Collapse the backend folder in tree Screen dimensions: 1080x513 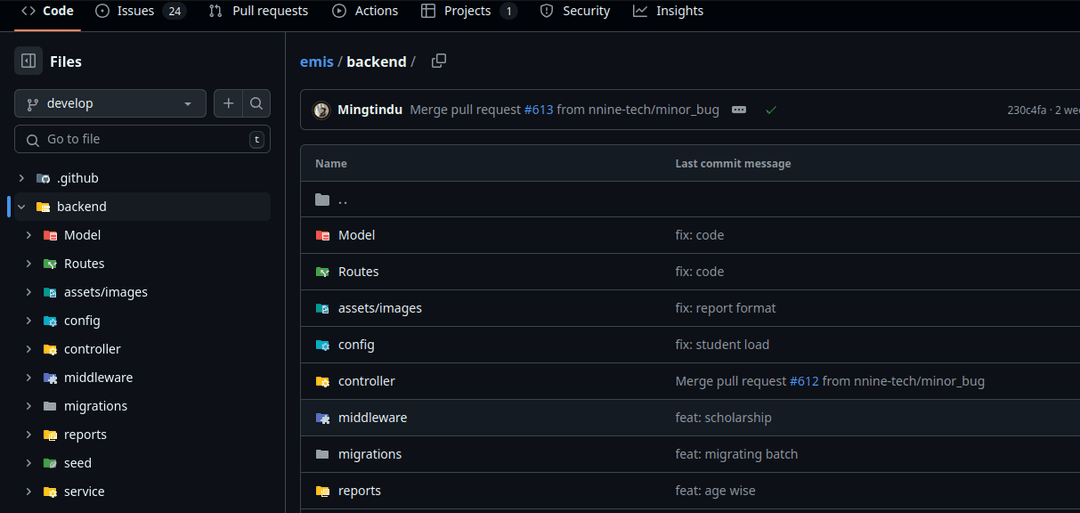[21, 207]
